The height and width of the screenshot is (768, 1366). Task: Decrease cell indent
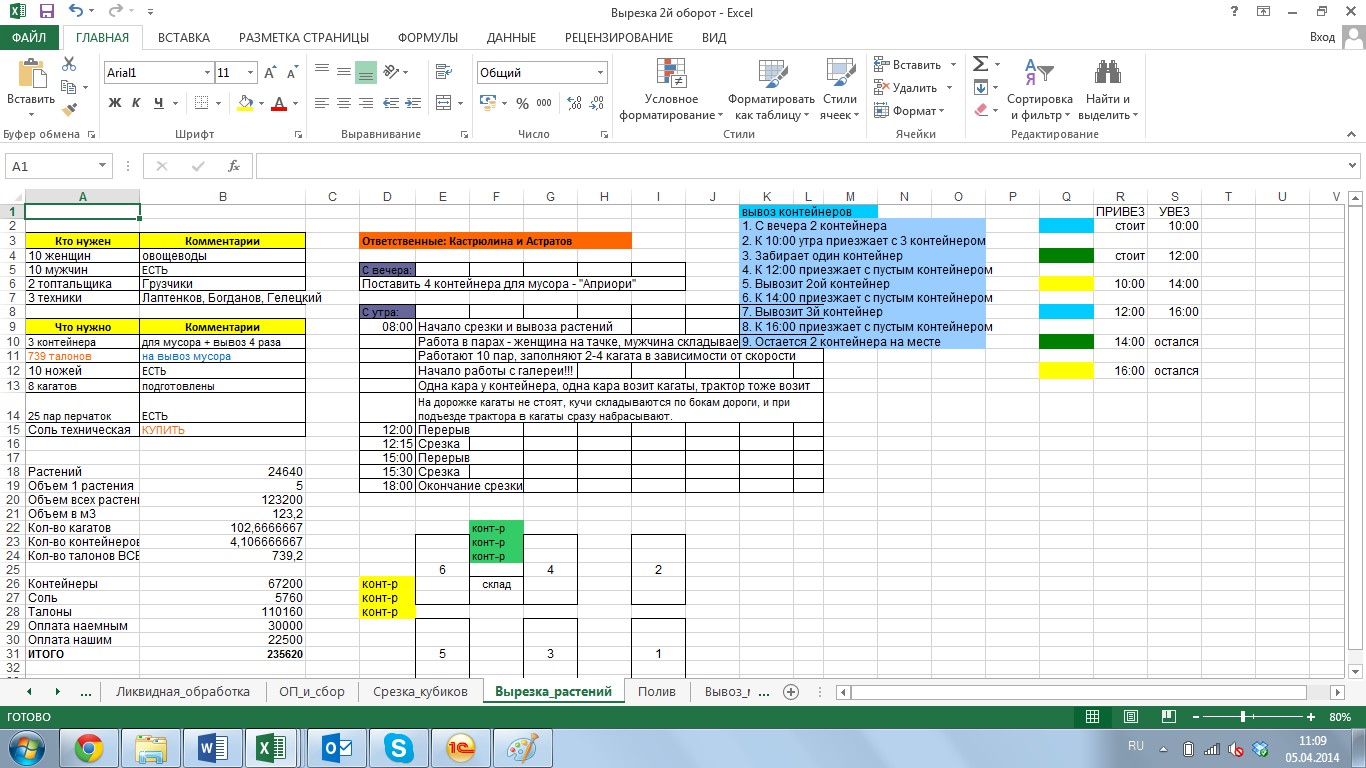point(393,103)
